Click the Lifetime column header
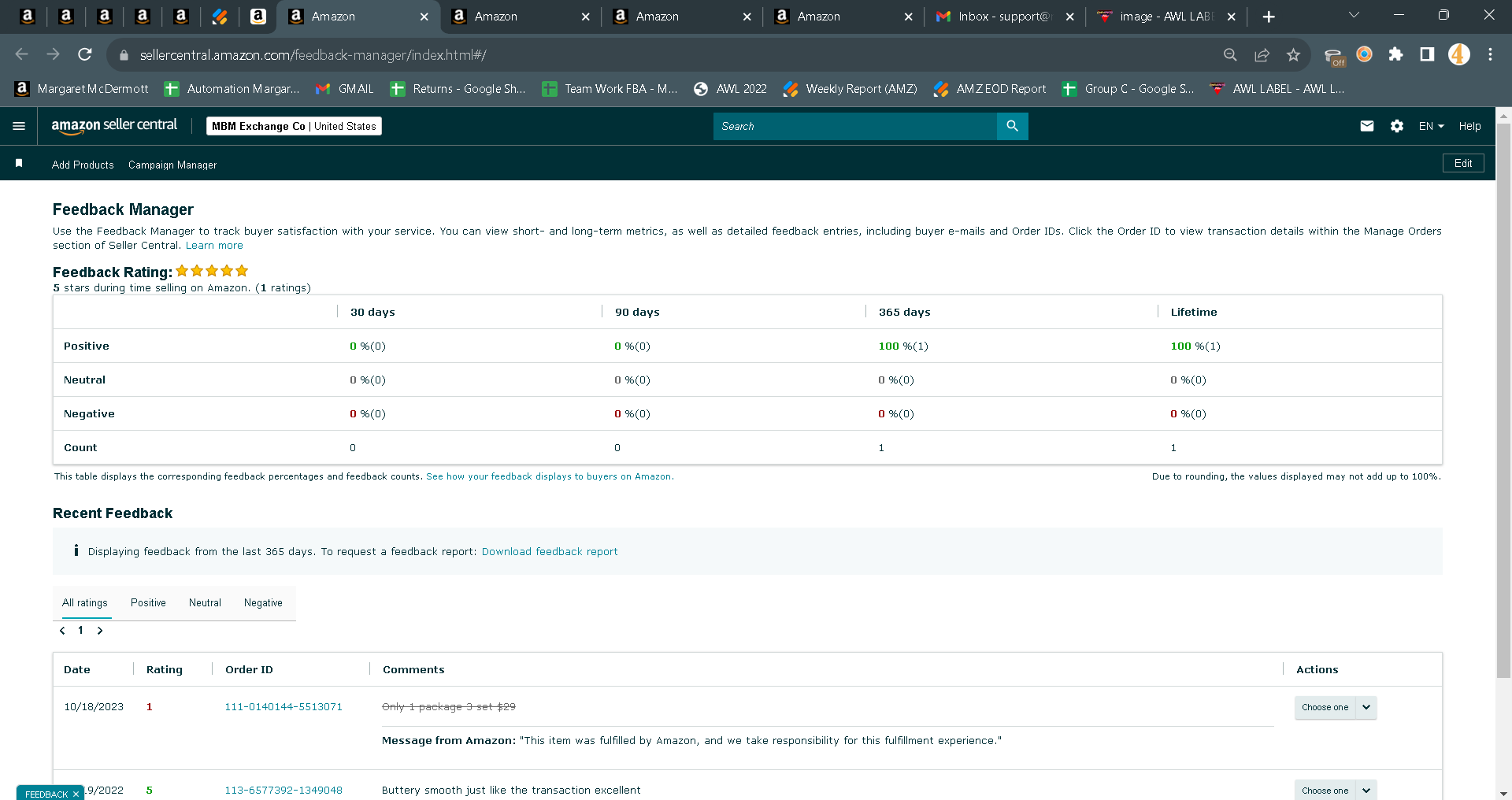The image size is (1512, 800). click(x=1194, y=313)
